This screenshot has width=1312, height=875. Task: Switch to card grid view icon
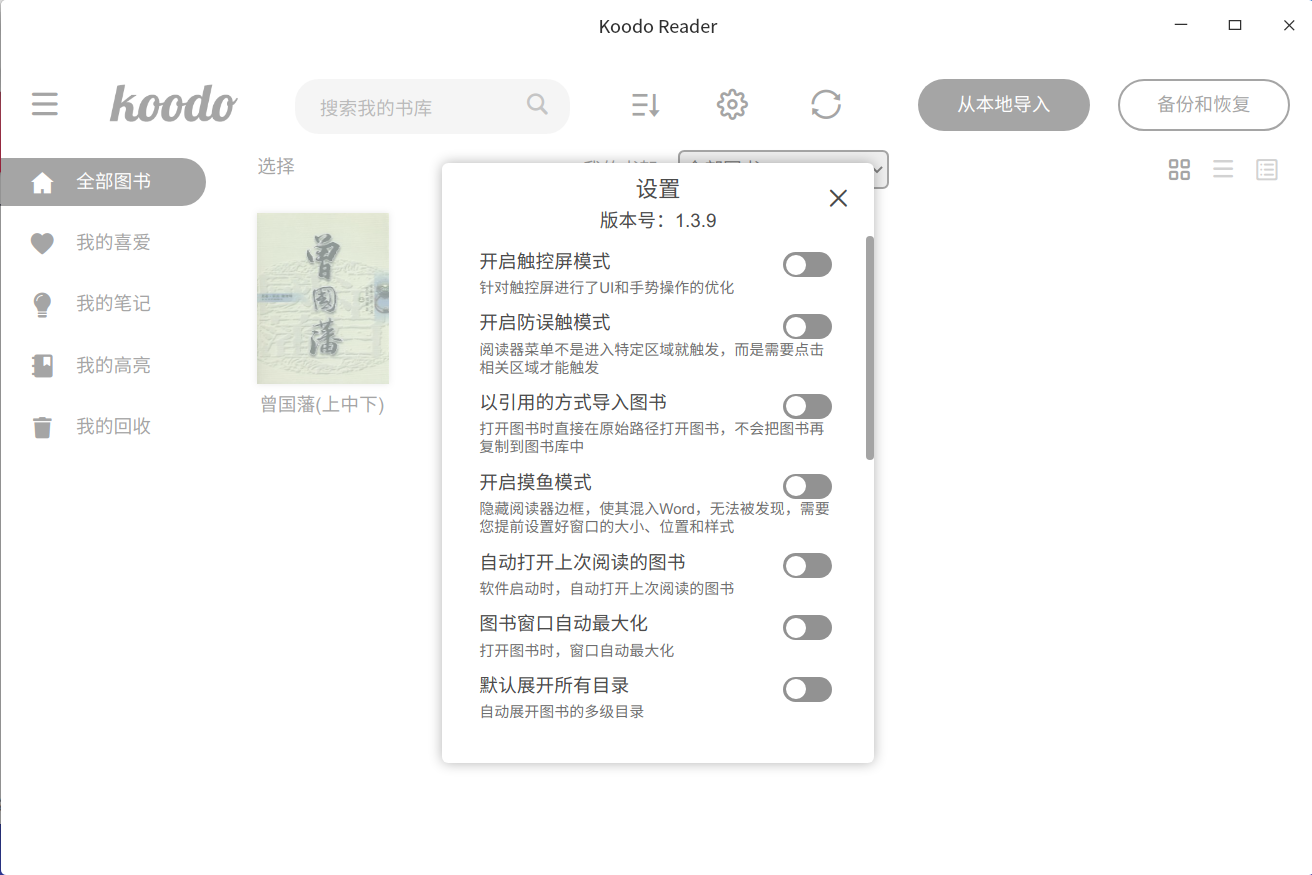pyautogui.click(x=1179, y=170)
